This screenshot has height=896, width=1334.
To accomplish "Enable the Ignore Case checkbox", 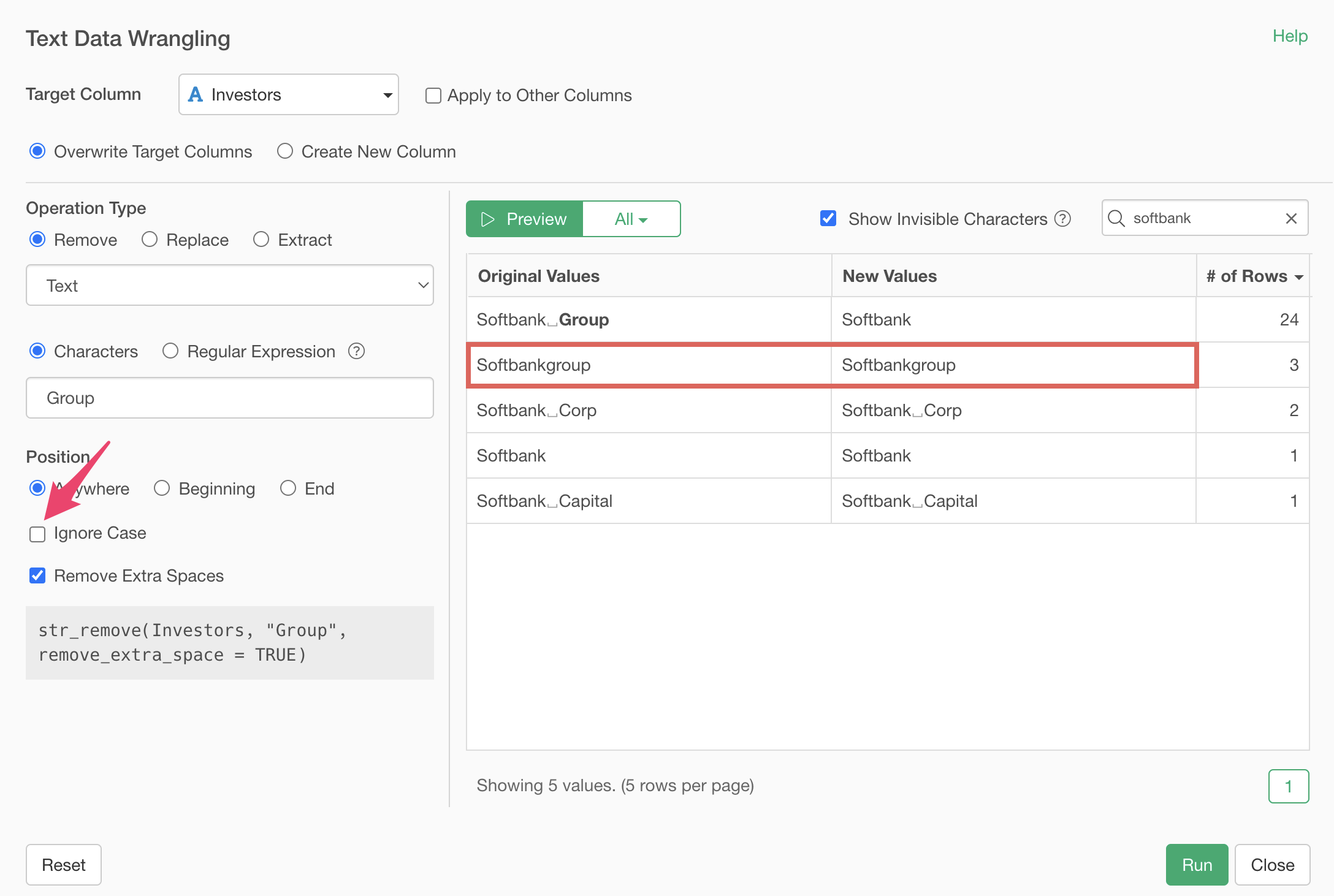I will click(37, 534).
